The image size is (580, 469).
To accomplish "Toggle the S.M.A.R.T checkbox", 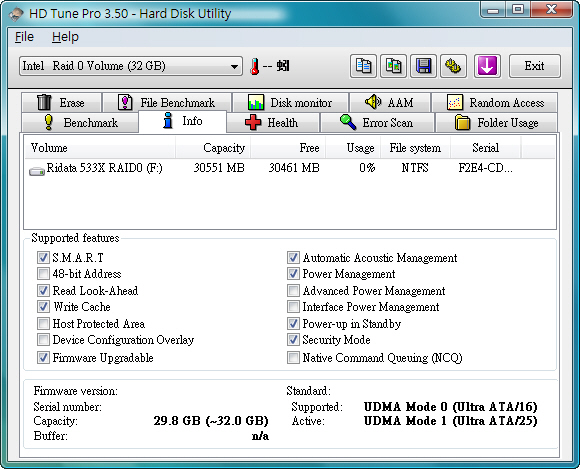I will 43,257.
